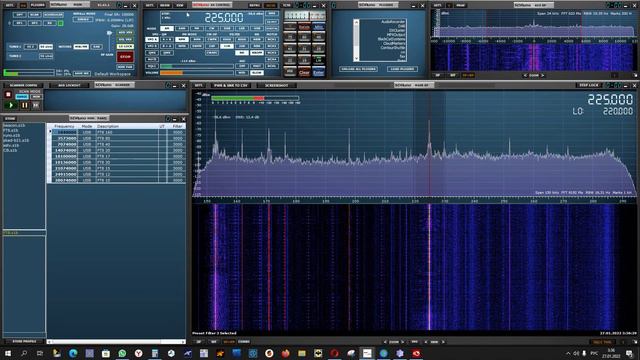Click the Filter column header in memory table
This screenshot has height=360, width=640.
coord(177,127)
